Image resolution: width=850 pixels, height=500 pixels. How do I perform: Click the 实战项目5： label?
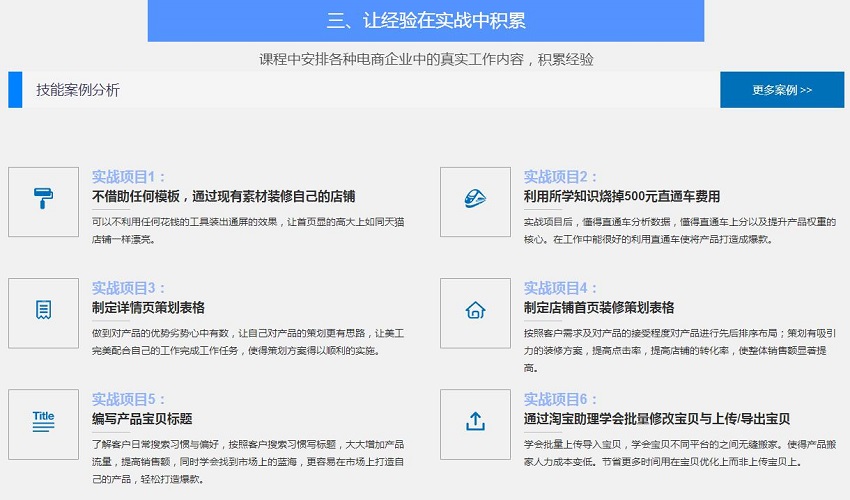[128, 399]
